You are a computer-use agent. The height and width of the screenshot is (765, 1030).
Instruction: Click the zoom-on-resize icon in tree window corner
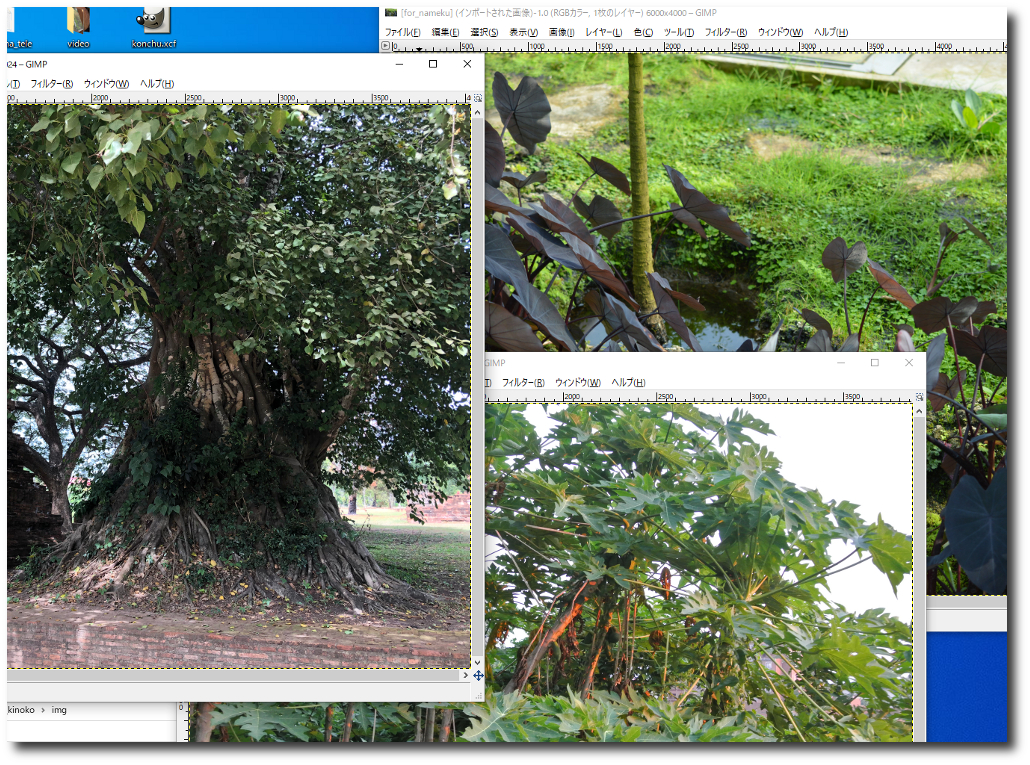pyautogui.click(x=477, y=98)
